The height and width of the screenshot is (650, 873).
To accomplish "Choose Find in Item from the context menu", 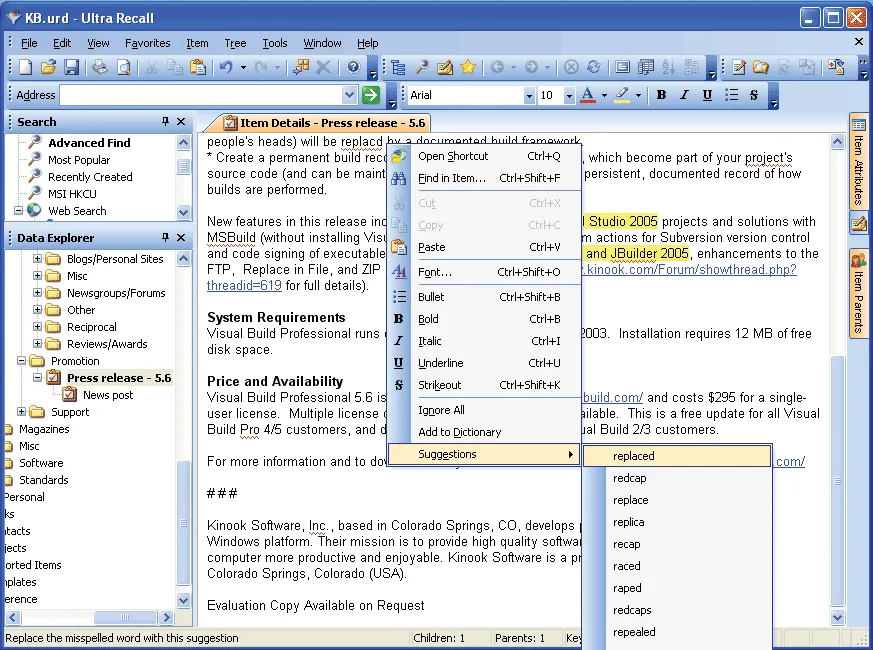I will coord(484,178).
